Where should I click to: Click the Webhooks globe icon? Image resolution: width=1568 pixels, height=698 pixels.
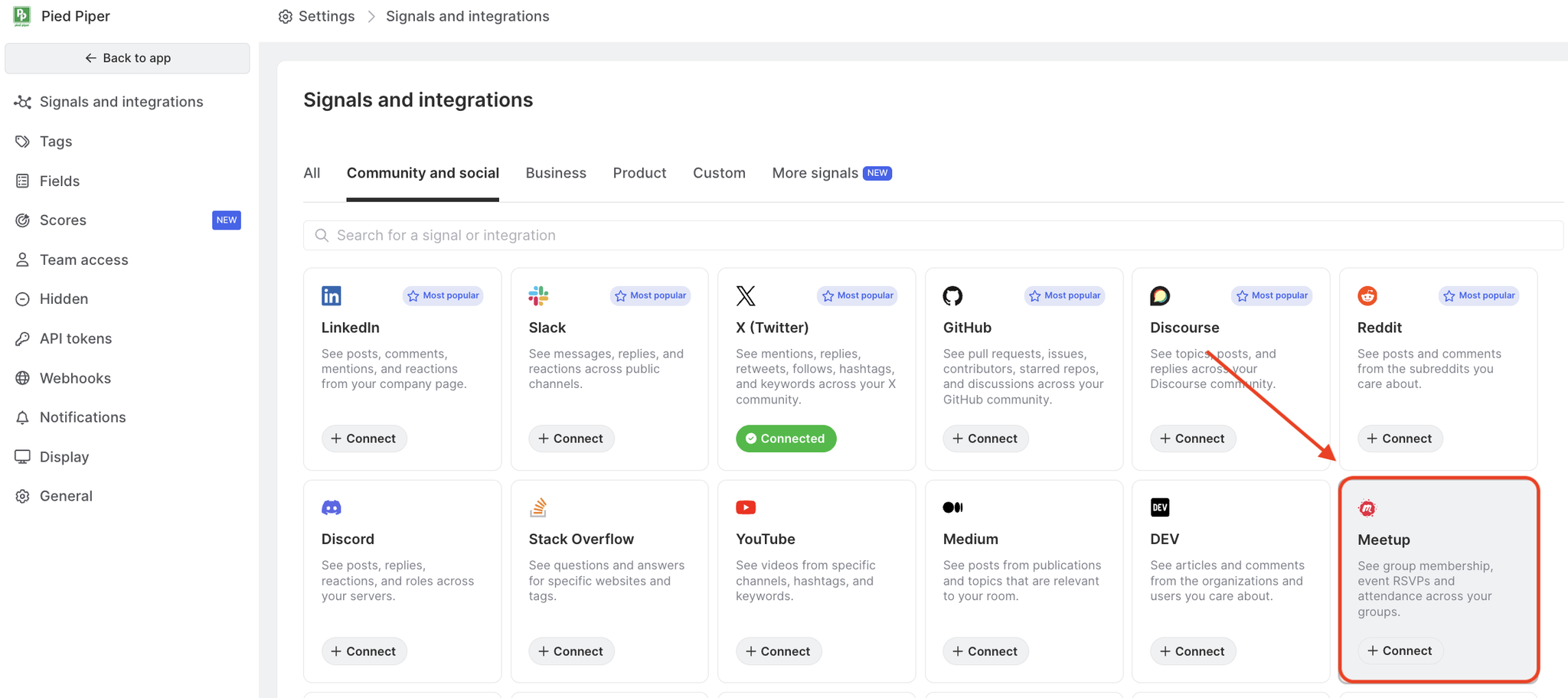pyautogui.click(x=23, y=378)
